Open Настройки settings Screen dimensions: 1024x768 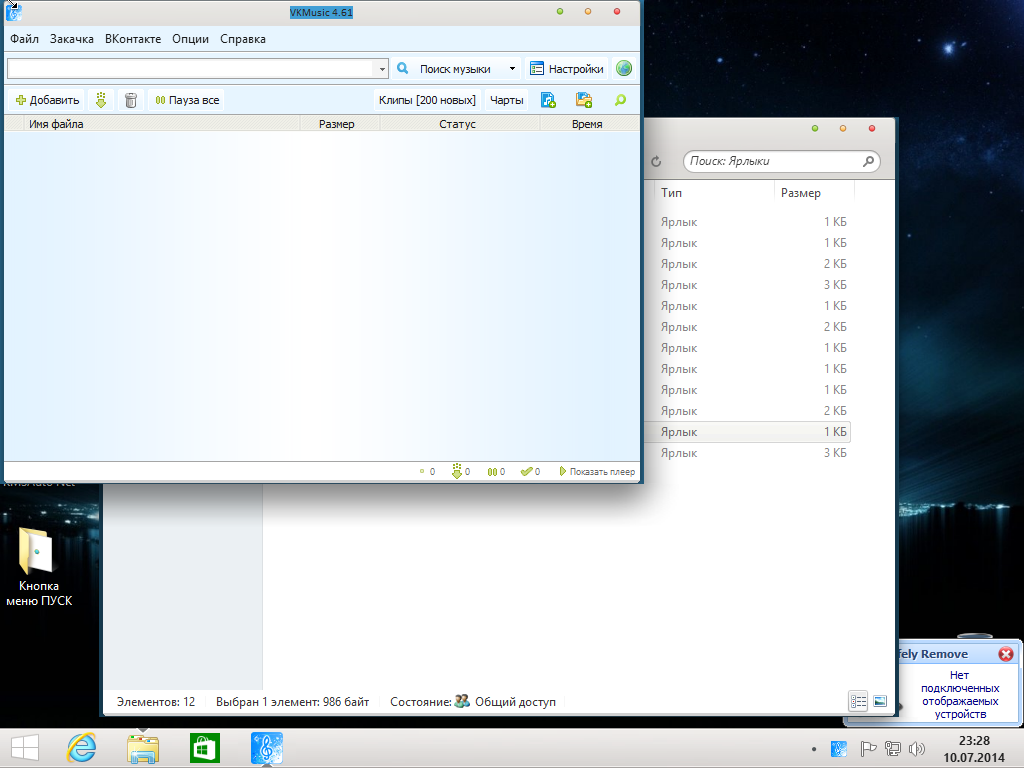pyautogui.click(x=567, y=69)
